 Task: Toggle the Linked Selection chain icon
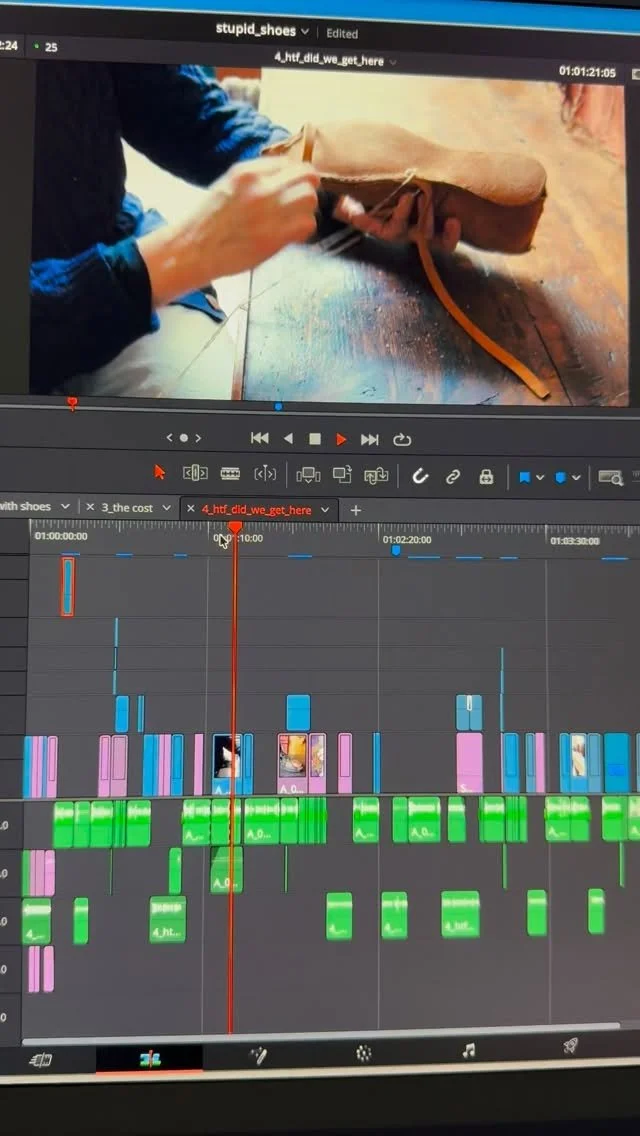click(453, 477)
